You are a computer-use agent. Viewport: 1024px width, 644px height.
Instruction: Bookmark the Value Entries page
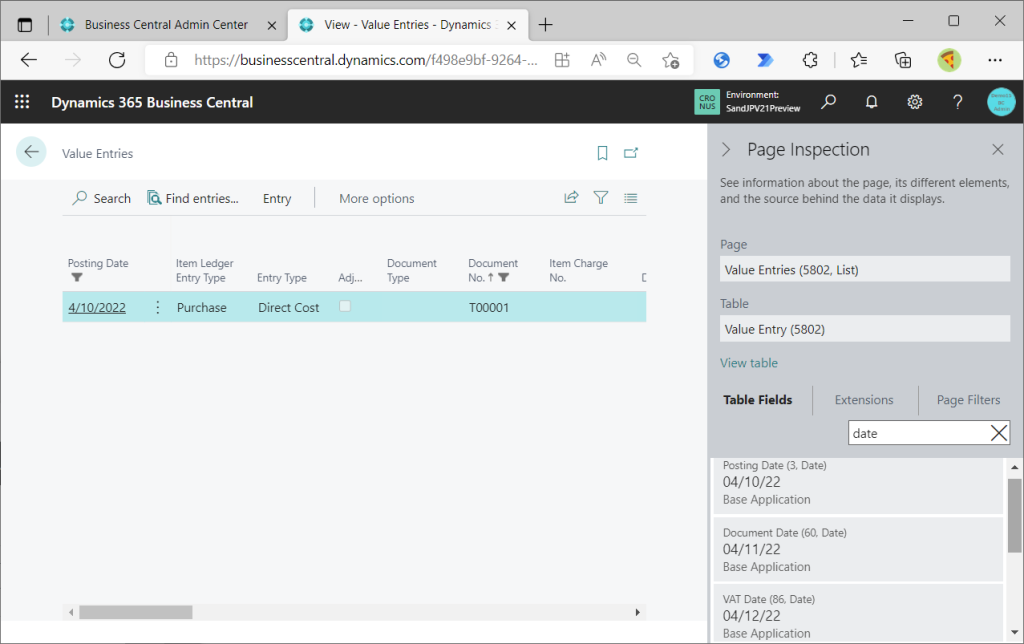coord(602,153)
